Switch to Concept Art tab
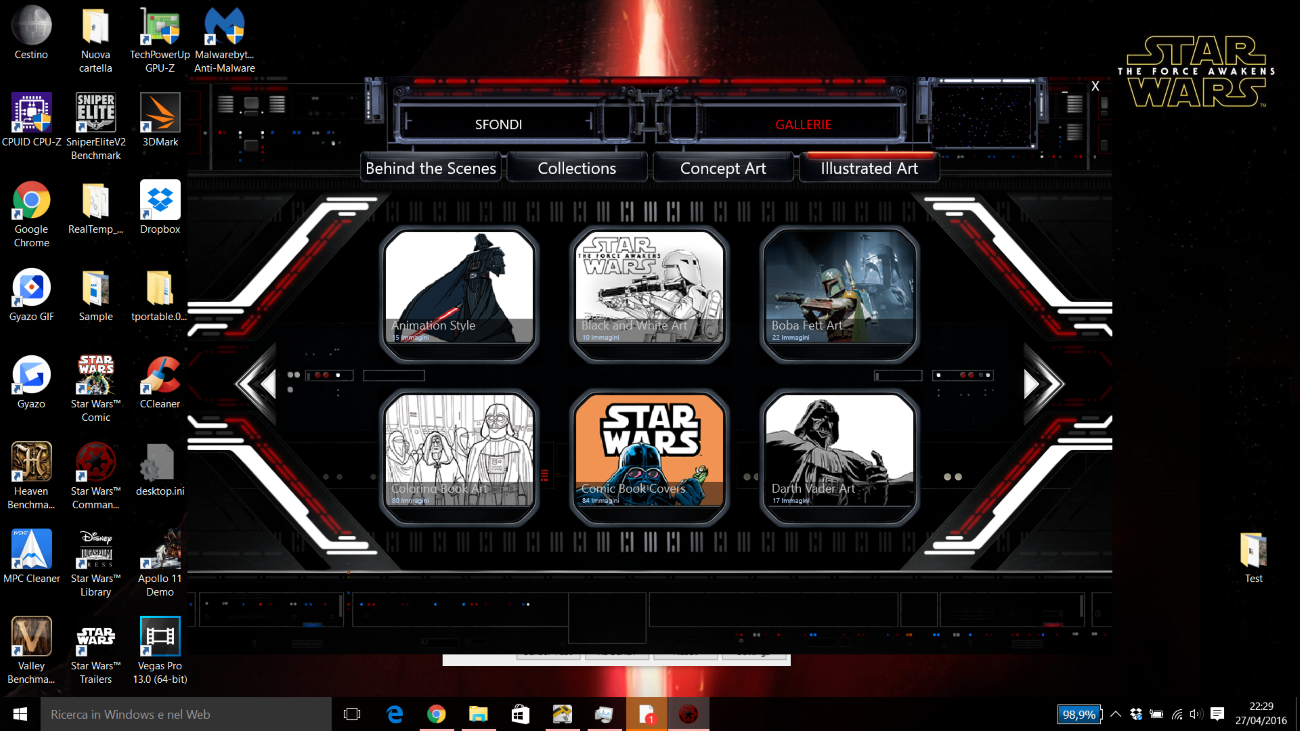This screenshot has height=731, width=1300. coord(723,168)
